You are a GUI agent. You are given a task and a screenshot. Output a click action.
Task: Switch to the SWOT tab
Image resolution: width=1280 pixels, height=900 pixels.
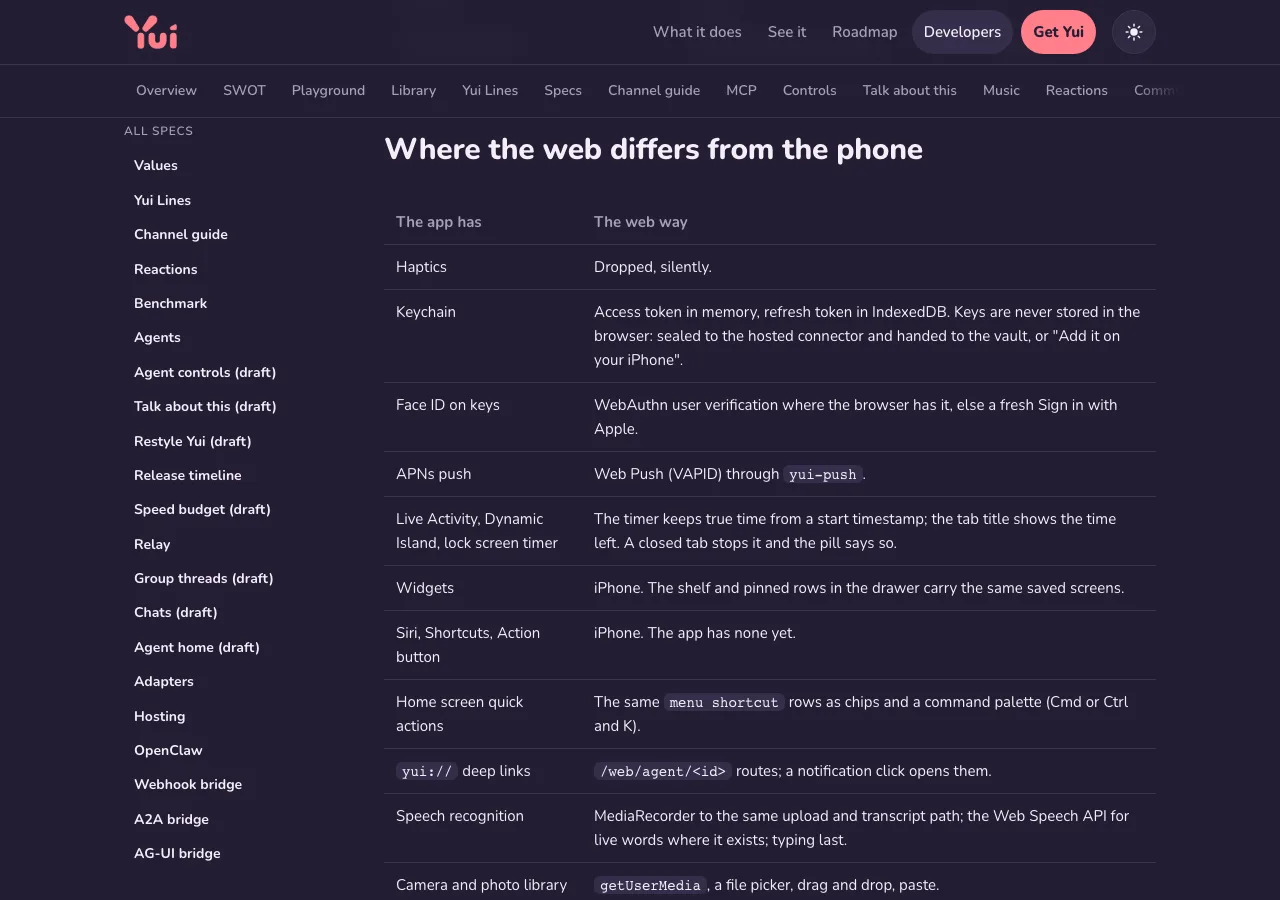244,90
